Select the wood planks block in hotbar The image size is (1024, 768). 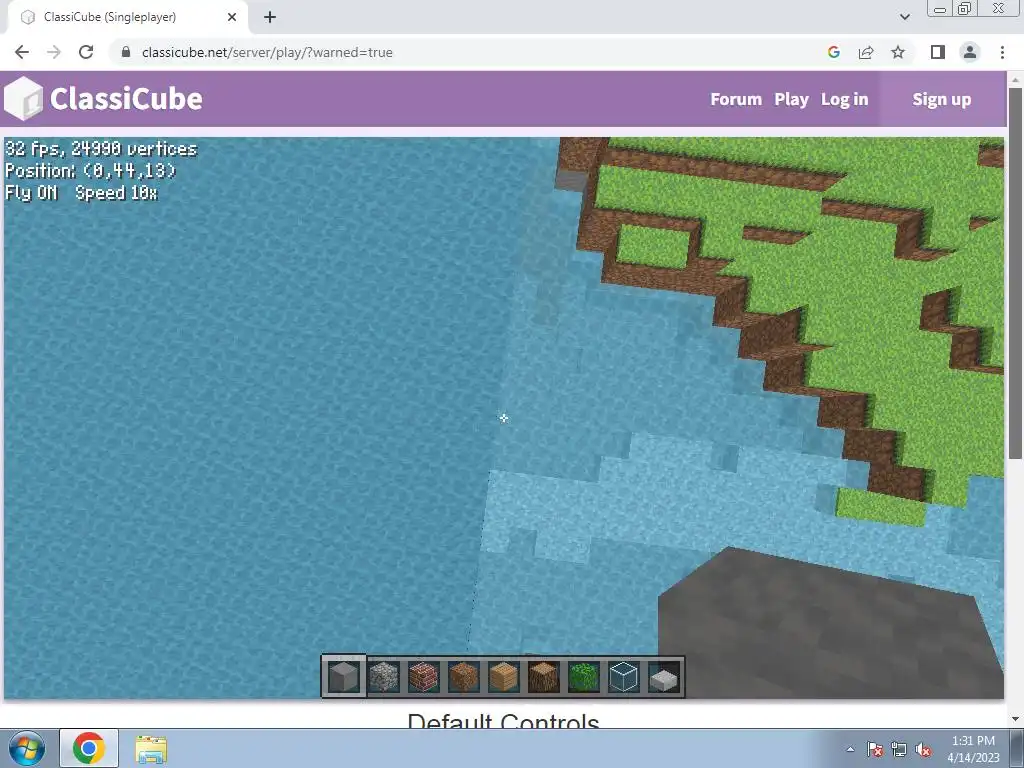pyautogui.click(x=504, y=677)
